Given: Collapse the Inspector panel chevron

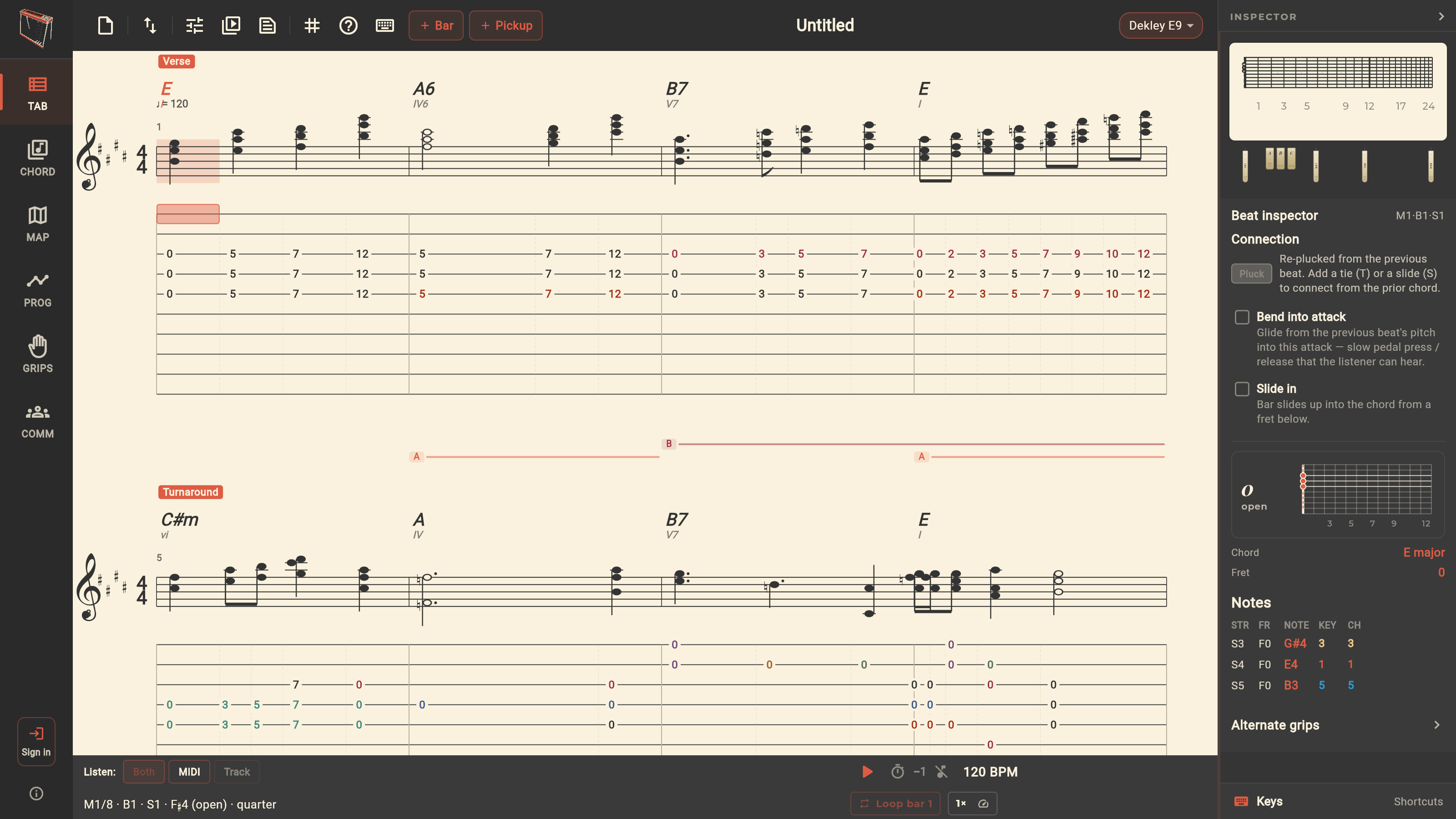Looking at the screenshot, I should (x=1441, y=16).
